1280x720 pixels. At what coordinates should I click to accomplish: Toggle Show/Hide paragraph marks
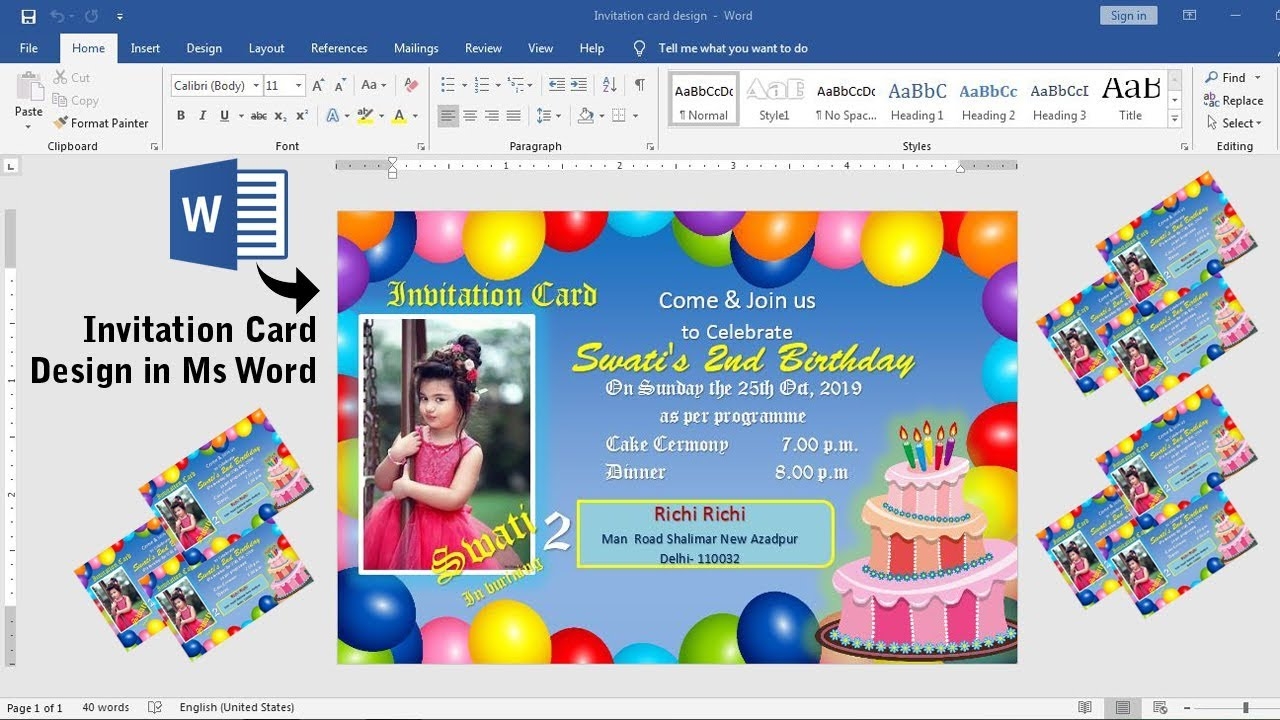pos(639,85)
